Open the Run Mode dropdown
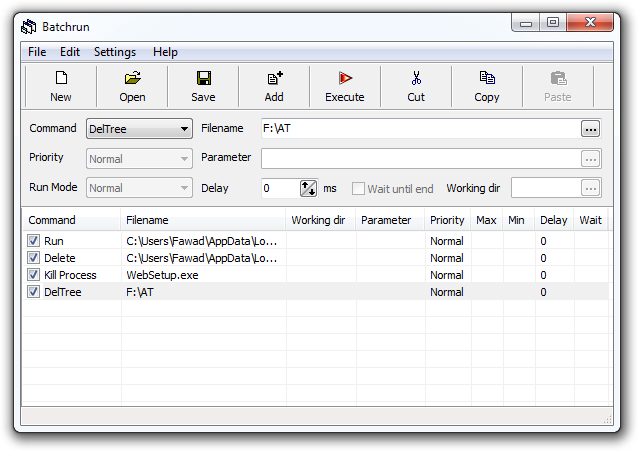The image size is (639, 452). pos(139,188)
